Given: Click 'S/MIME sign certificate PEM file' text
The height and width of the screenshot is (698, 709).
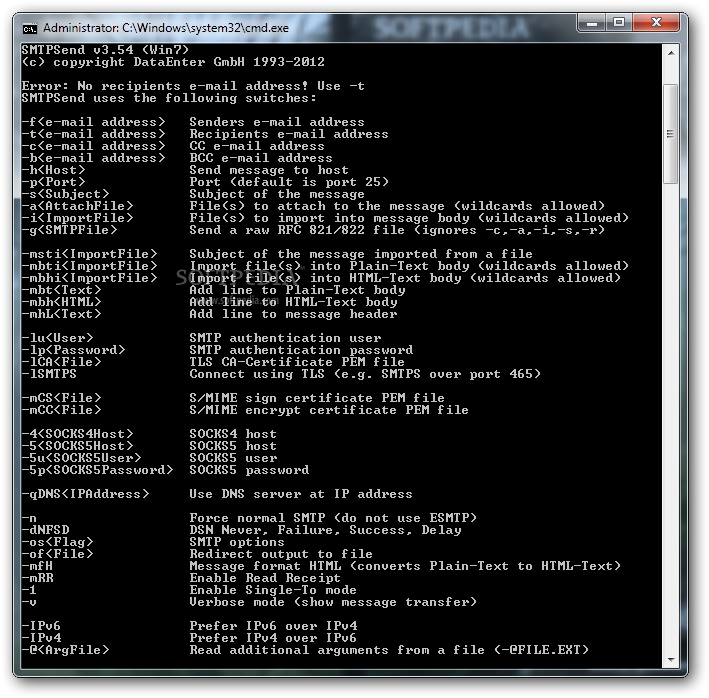Looking at the screenshot, I should 317,398.
